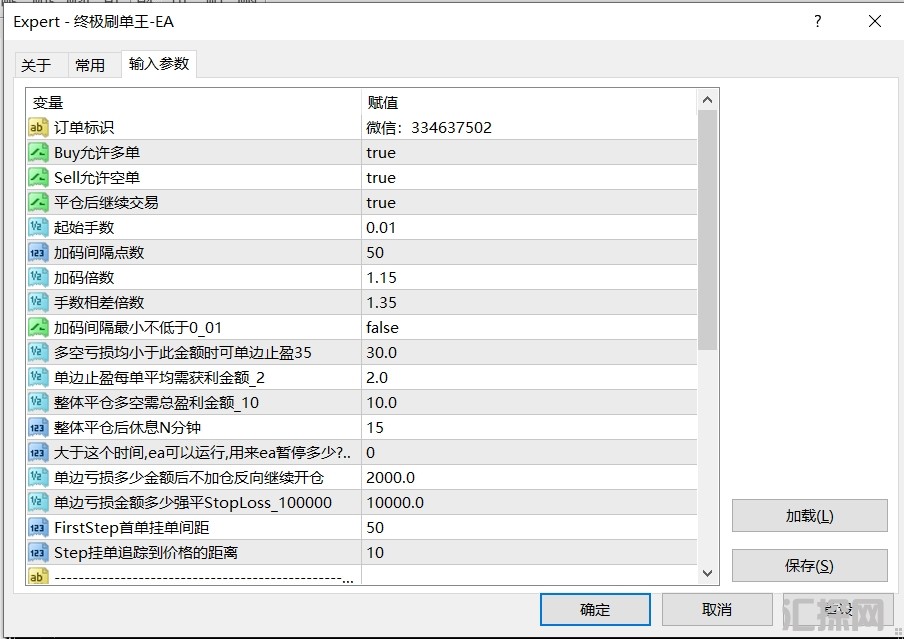Image resolution: width=904 pixels, height=639 pixels.
Task: Select the 15 value of 整体平仓后休息N分钟
Action: pos(529,427)
